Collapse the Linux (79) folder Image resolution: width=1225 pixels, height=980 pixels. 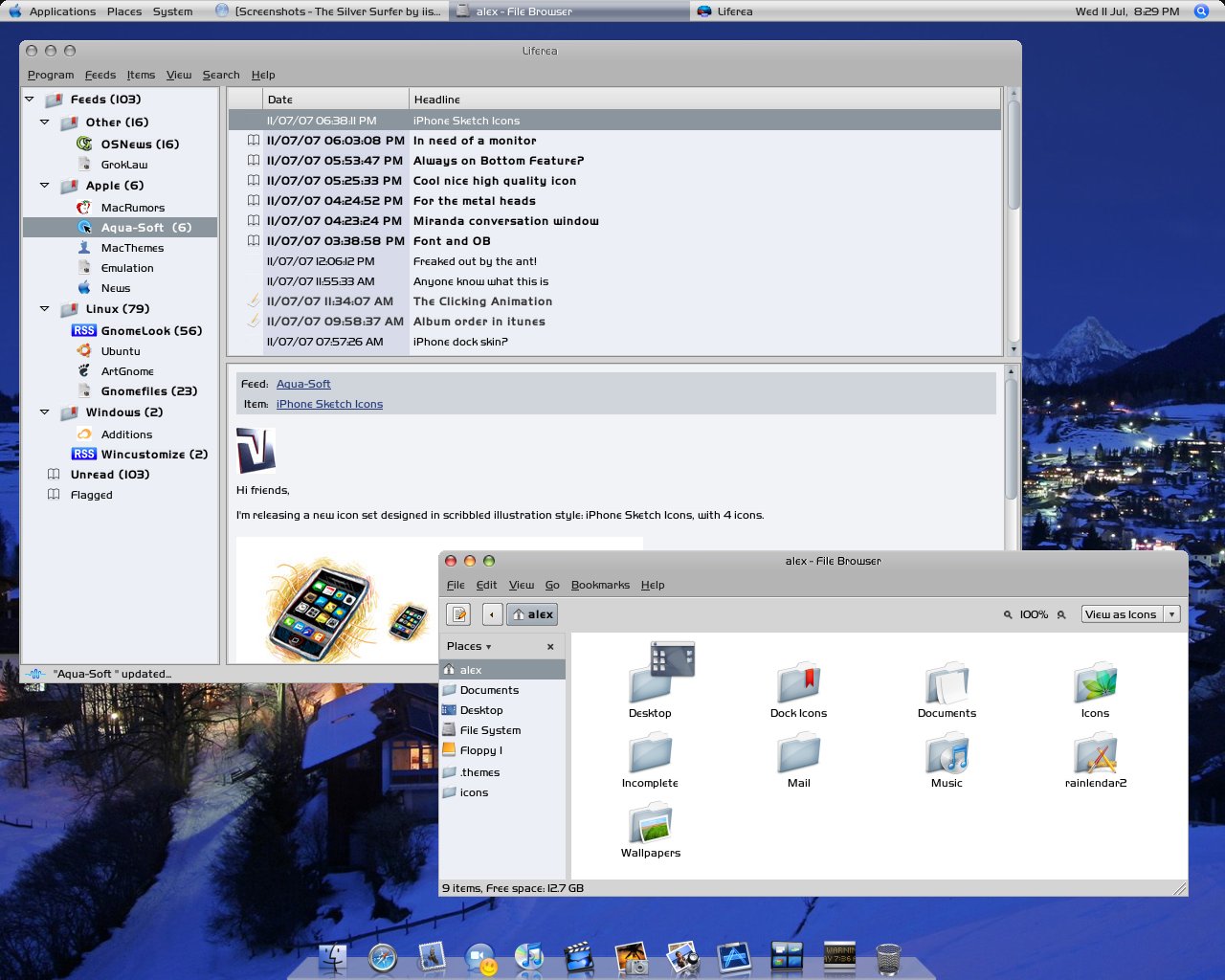tap(45, 308)
